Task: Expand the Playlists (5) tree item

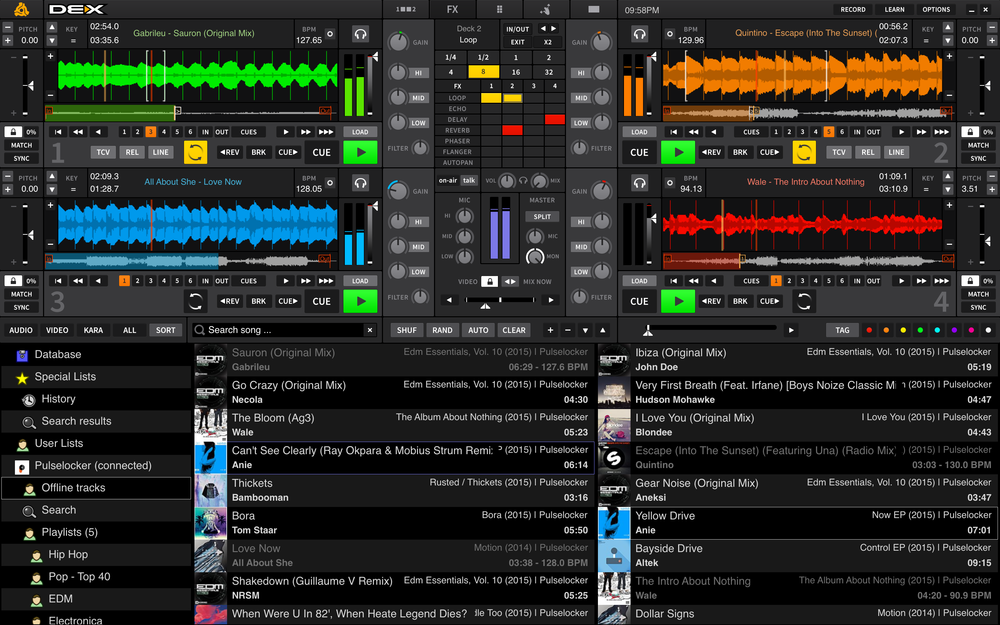Action: [22, 532]
